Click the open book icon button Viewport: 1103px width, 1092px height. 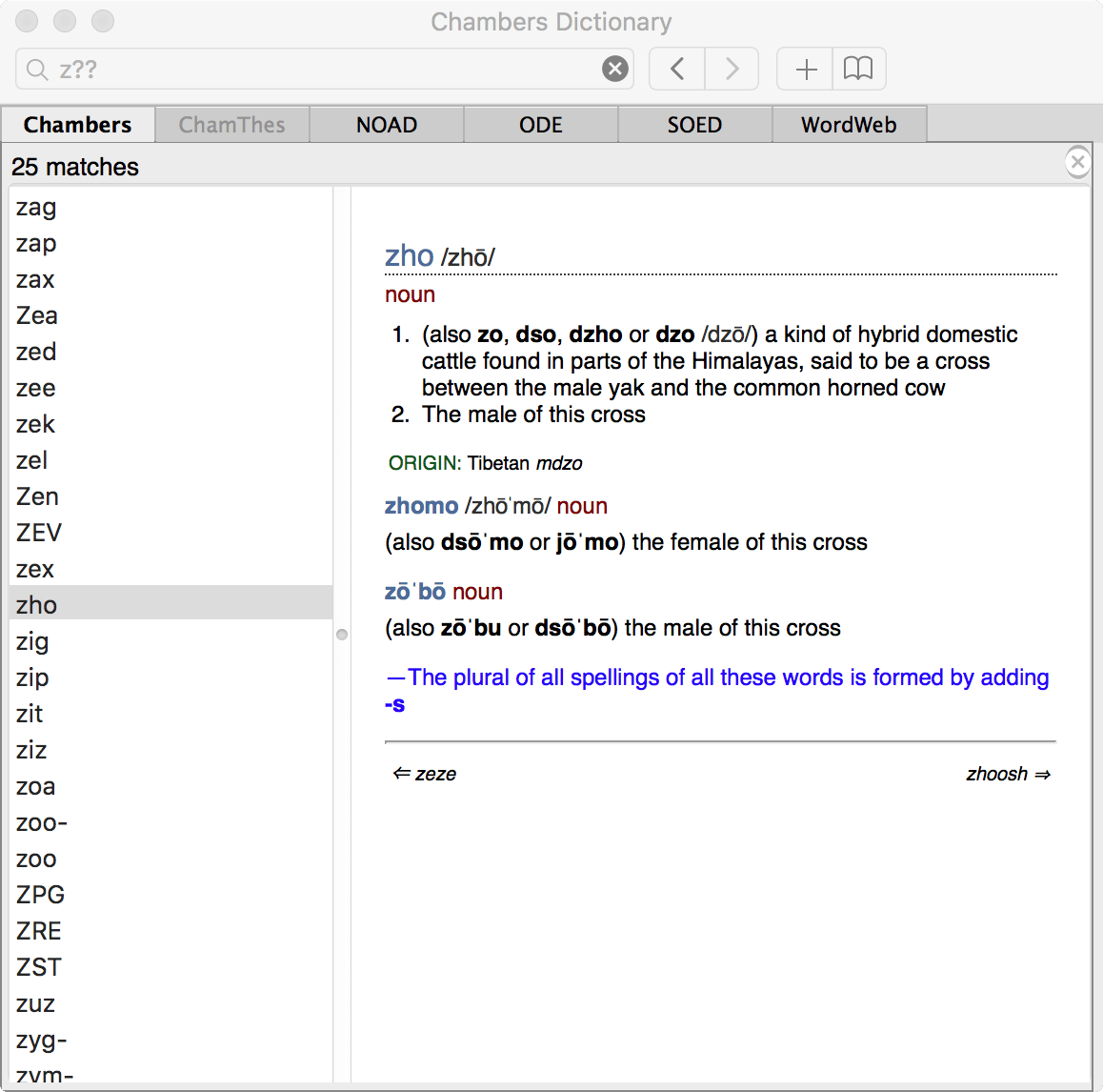(x=858, y=69)
